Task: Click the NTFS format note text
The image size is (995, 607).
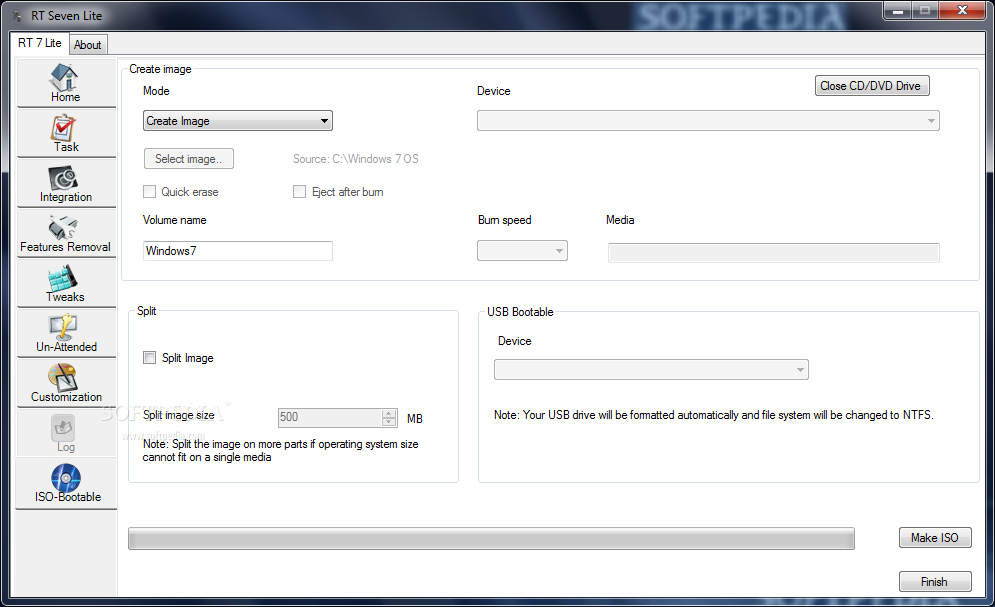Action: pyautogui.click(x=714, y=415)
